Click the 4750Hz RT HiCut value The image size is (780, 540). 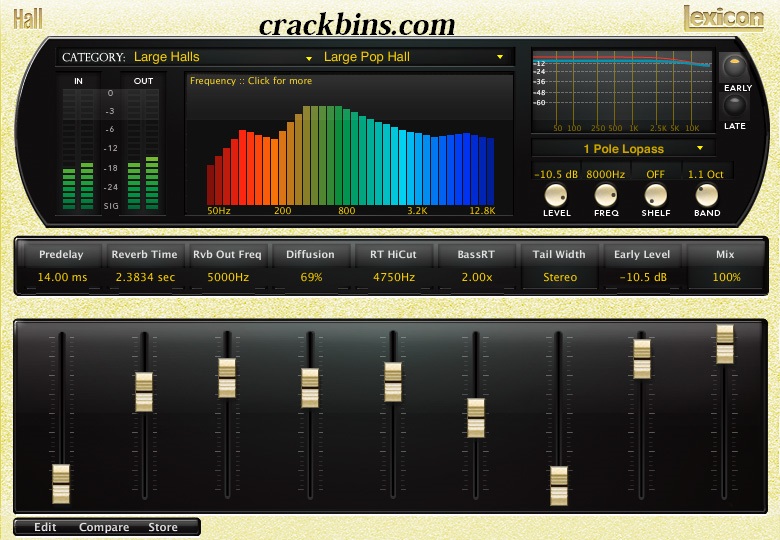(394, 277)
